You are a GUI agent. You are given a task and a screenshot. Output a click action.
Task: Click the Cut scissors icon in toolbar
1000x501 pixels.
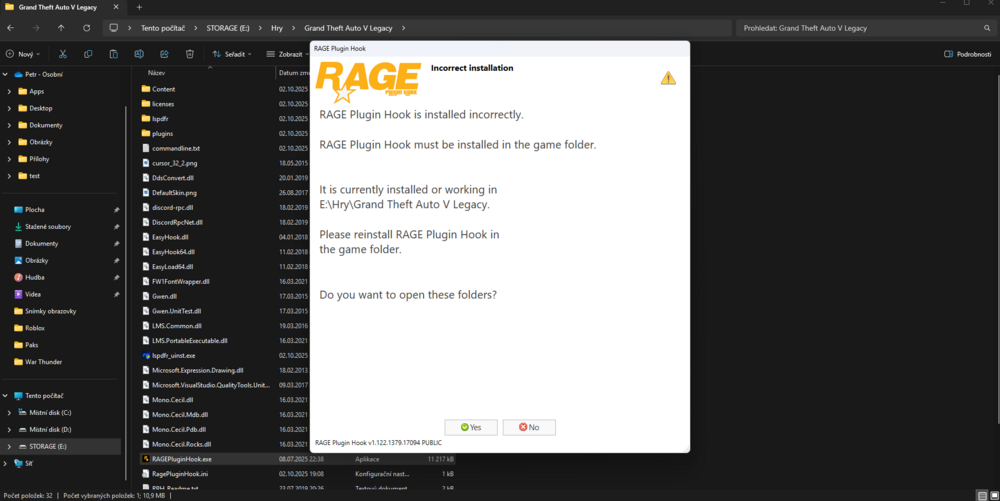pos(62,54)
